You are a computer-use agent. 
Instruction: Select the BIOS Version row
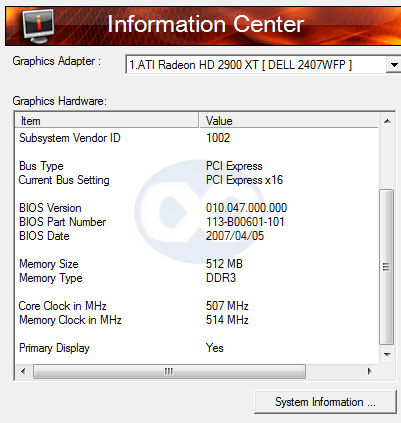click(197, 208)
